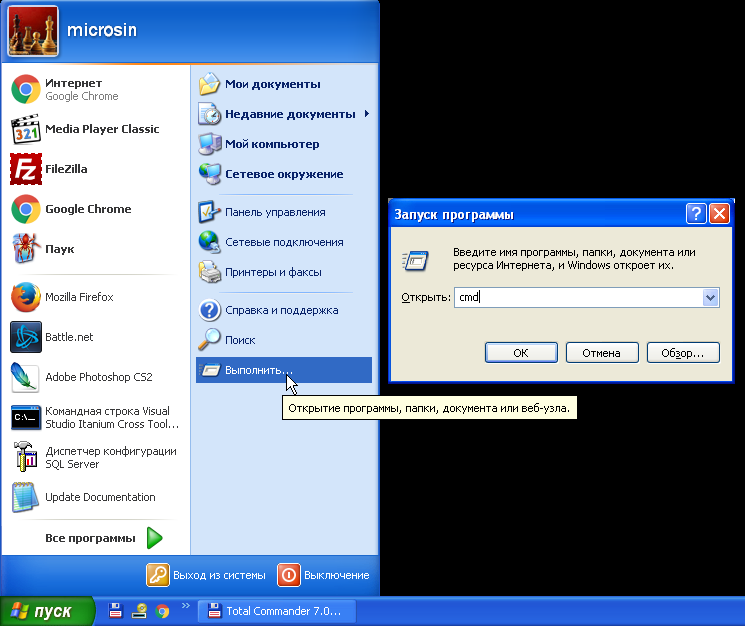The image size is (745, 626).
Task: Open Visual Studio Itanium command prompt icon
Action: click(26, 417)
